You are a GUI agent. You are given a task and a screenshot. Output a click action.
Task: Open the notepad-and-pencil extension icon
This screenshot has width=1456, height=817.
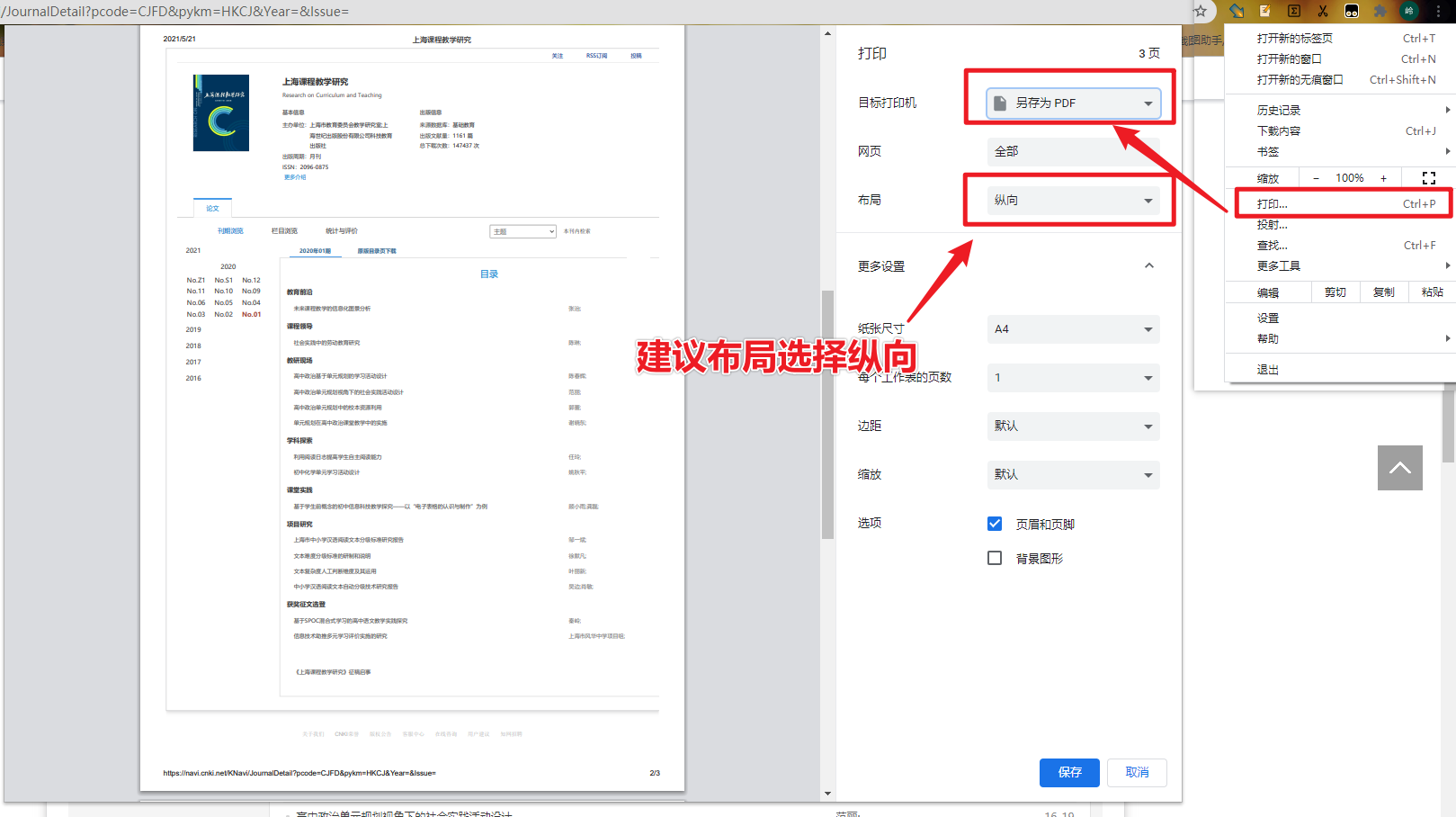point(1265,11)
